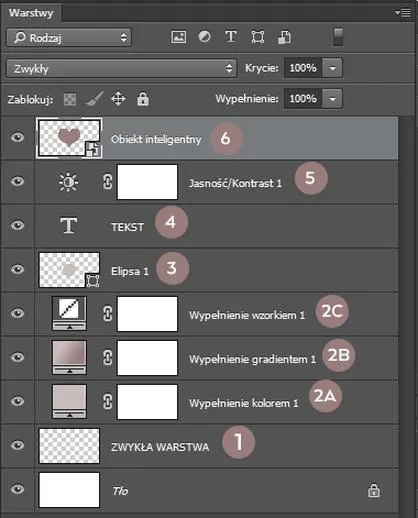Select the layer mask of Wypełnienie gradientem 1
Image resolution: width=418 pixels, height=518 pixels.
coord(147,358)
